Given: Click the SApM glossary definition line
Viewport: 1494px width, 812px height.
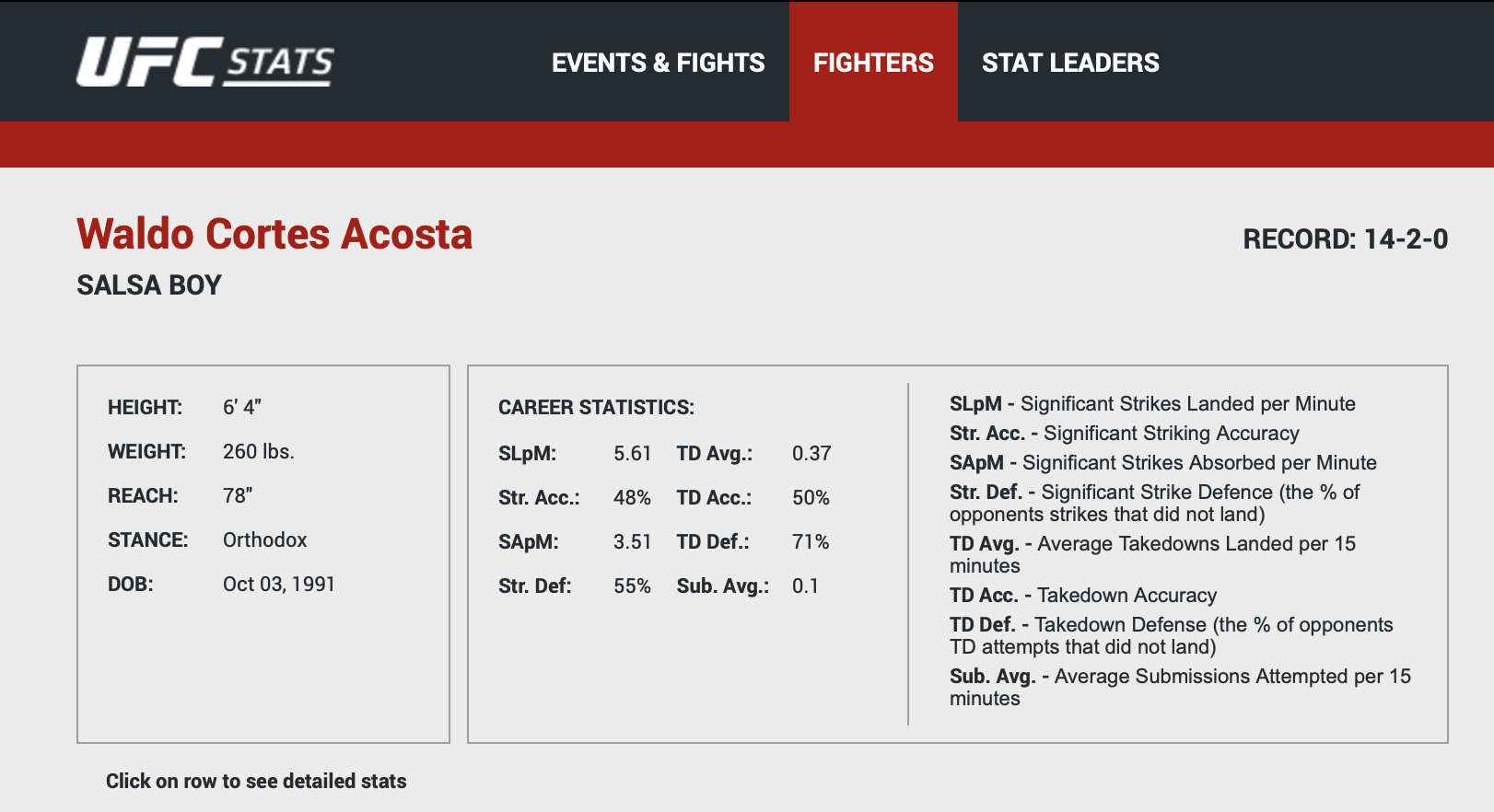Looking at the screenshot, I should 1162,462.
